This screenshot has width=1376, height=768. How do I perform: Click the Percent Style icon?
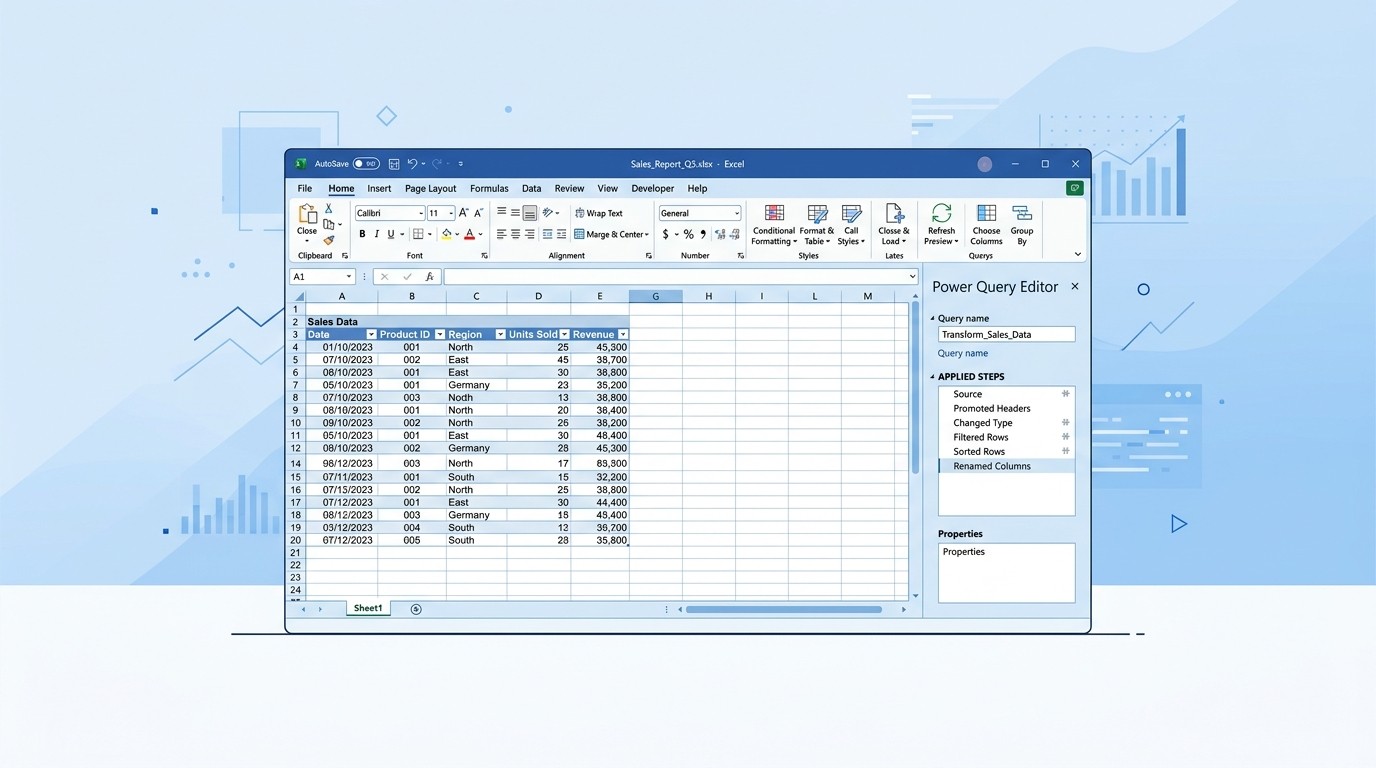tap(688, 234)
